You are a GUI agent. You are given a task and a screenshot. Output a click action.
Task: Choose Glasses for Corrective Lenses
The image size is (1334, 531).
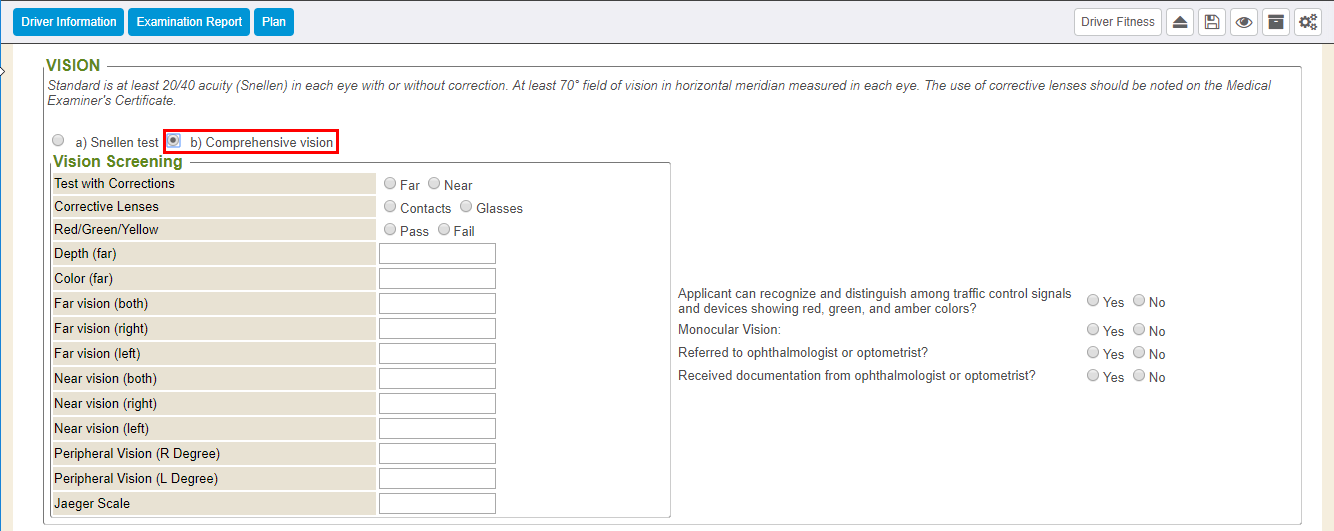click(x=466, y=207)
